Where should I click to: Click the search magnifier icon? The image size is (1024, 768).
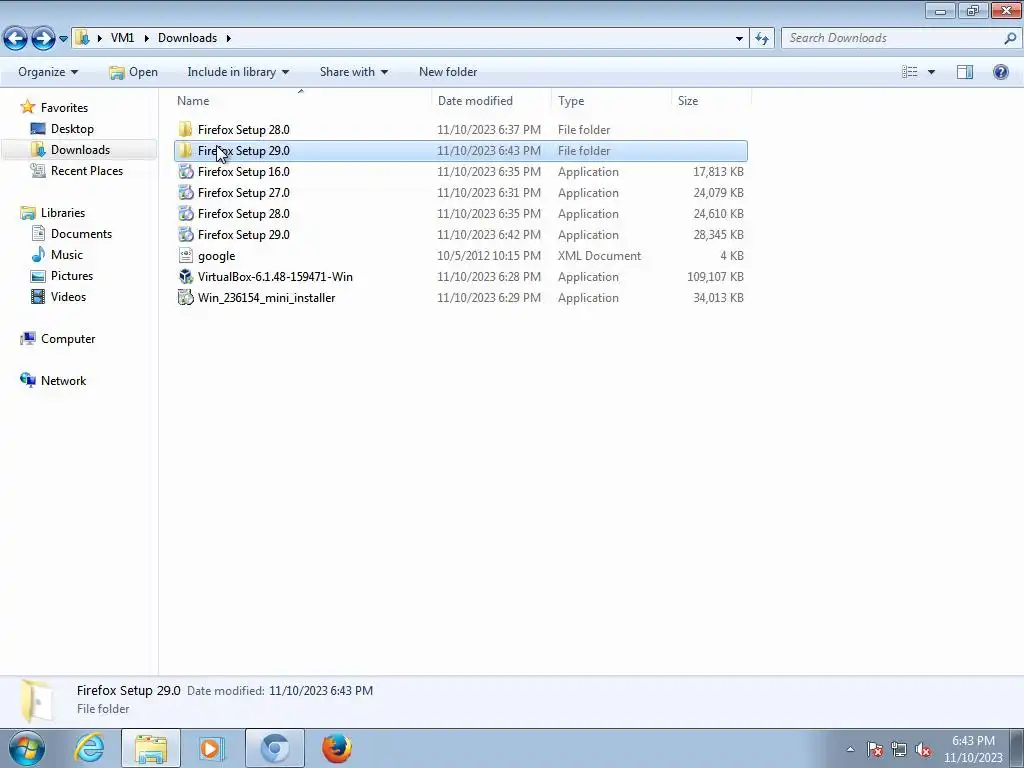coord(1010,38)
